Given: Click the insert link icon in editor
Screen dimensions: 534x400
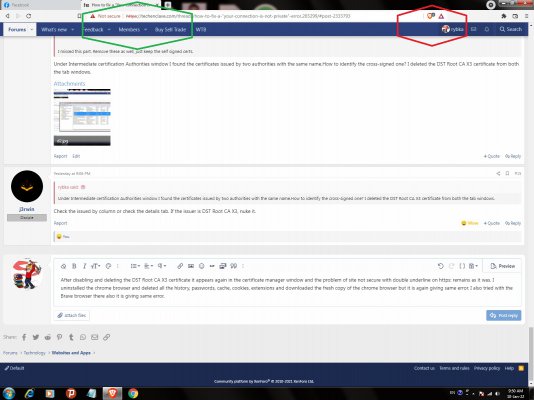Looking at the screenshot, I should tap(180, 266).
